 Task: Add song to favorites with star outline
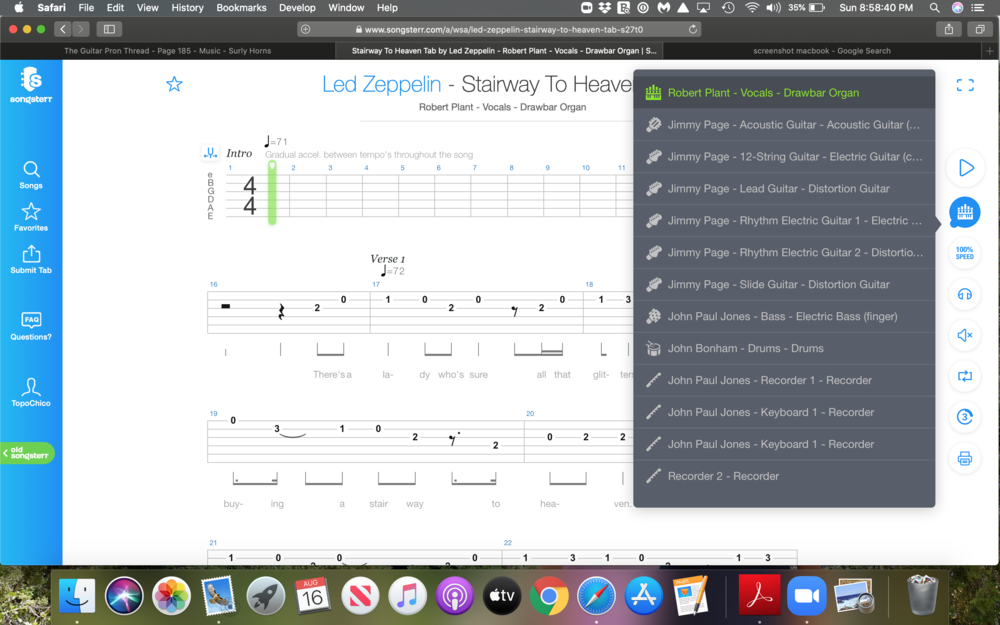174,84
